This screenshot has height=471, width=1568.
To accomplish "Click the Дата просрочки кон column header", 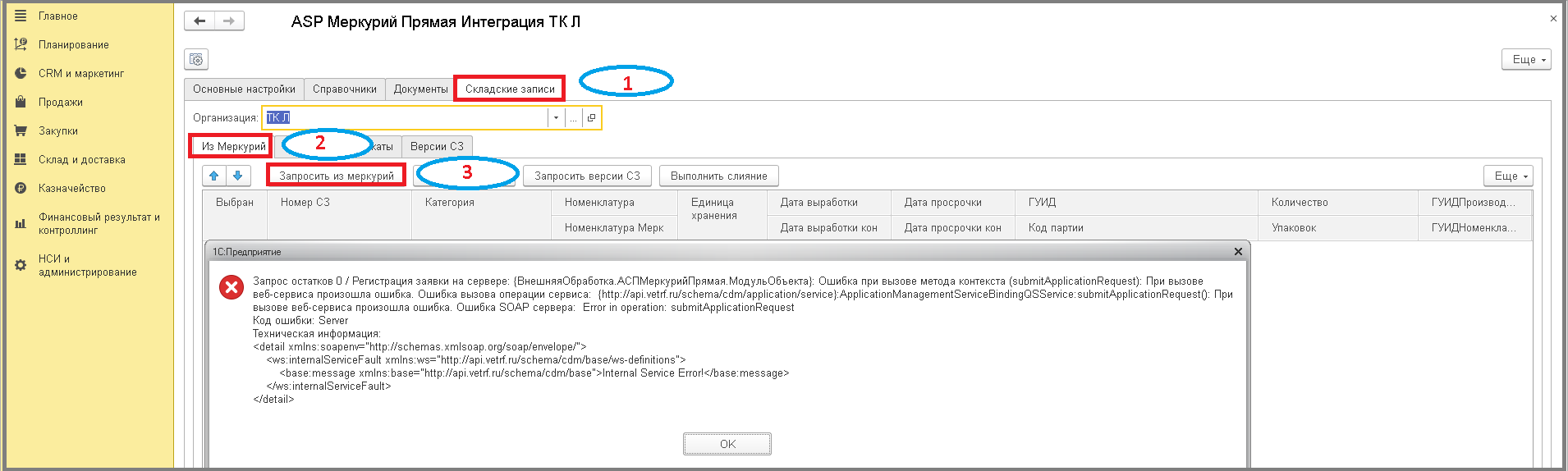I will point(953,227).
